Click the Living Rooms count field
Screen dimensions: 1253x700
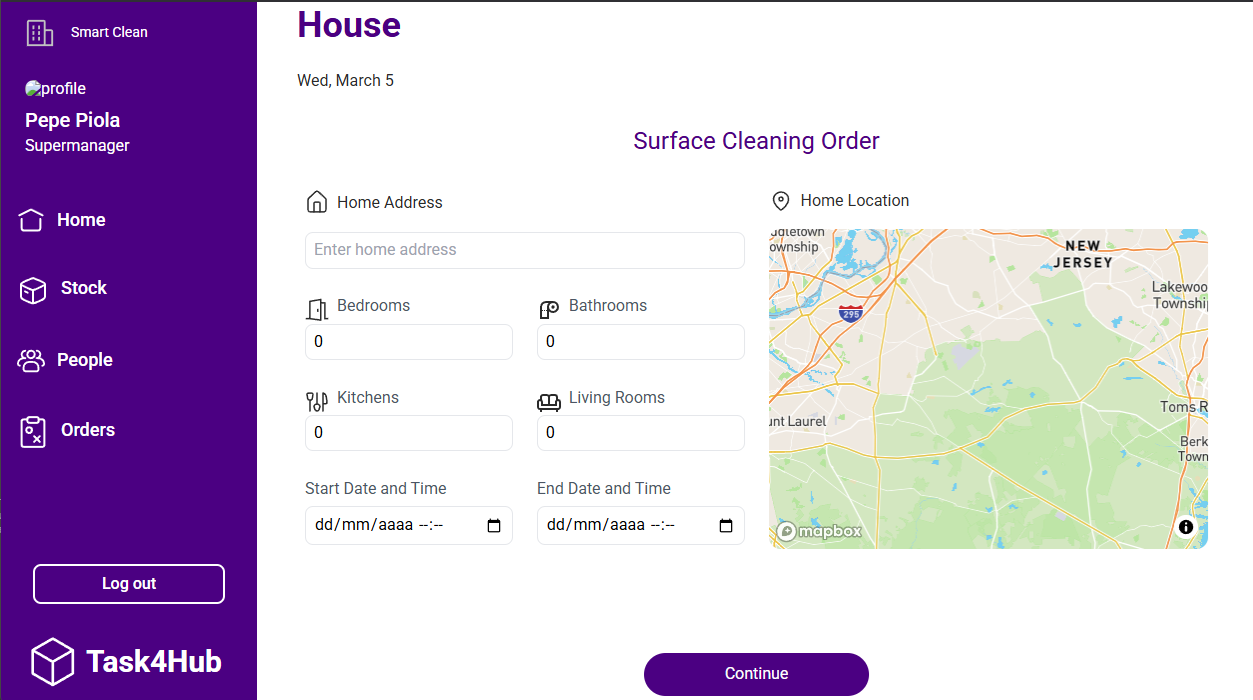tap(640, 433)
